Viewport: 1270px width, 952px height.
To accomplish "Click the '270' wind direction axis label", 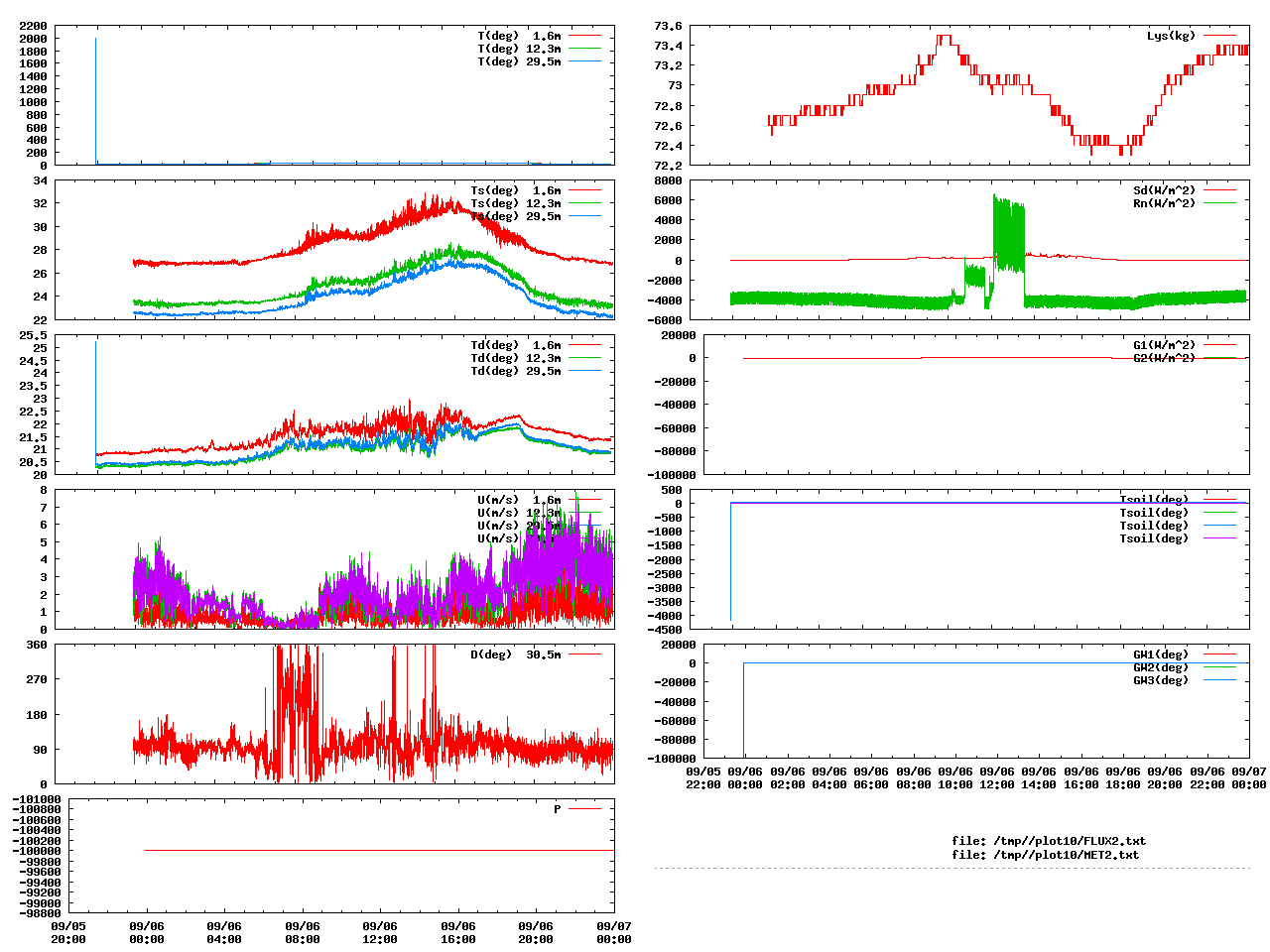I will (x=37, y=679).
